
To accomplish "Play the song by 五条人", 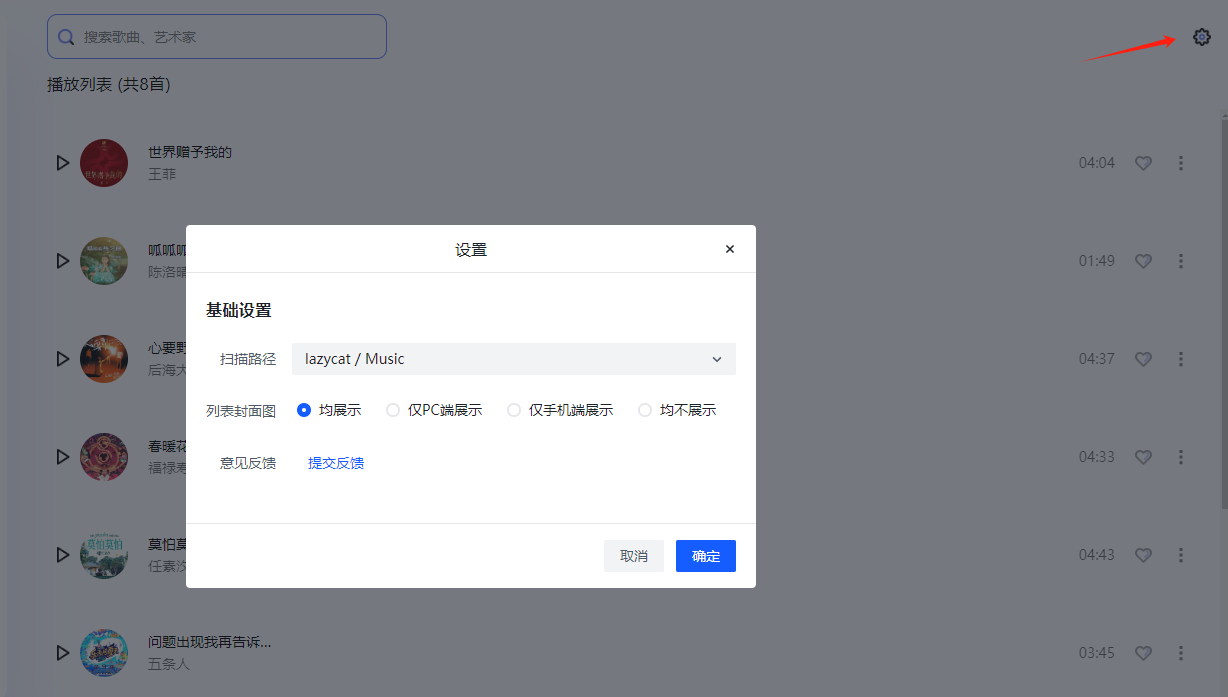I will tap(62, 652).
